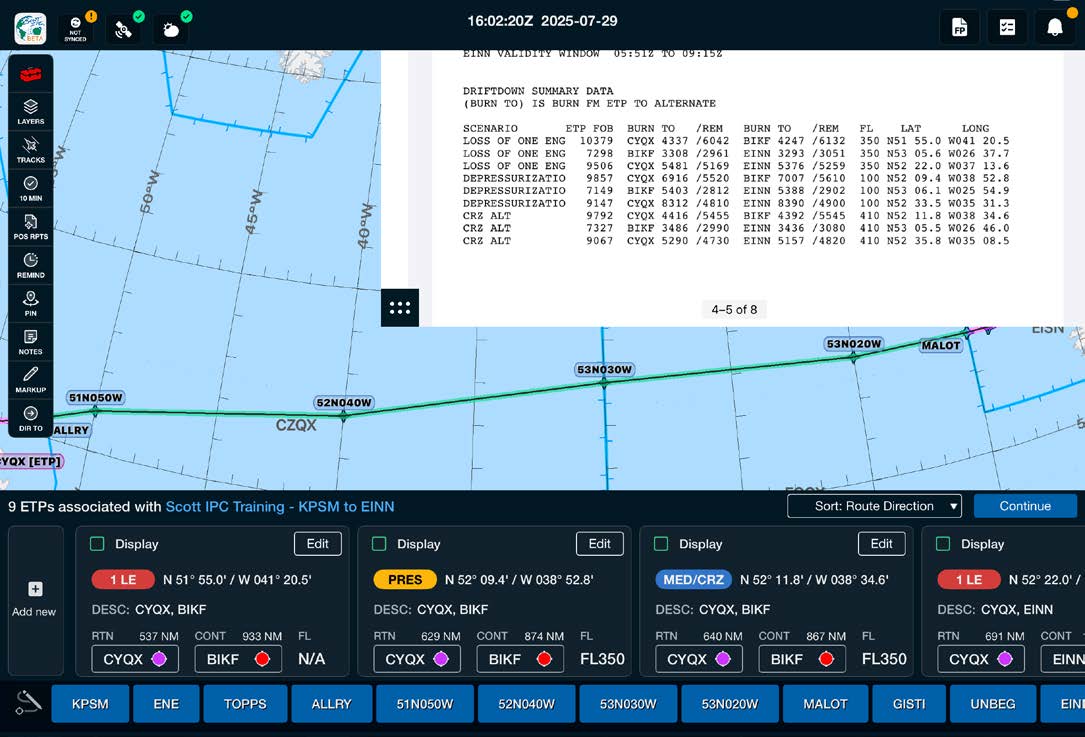Enable Display for the first 1 LE ETP

pyautogui.click(x=98, y=544)
